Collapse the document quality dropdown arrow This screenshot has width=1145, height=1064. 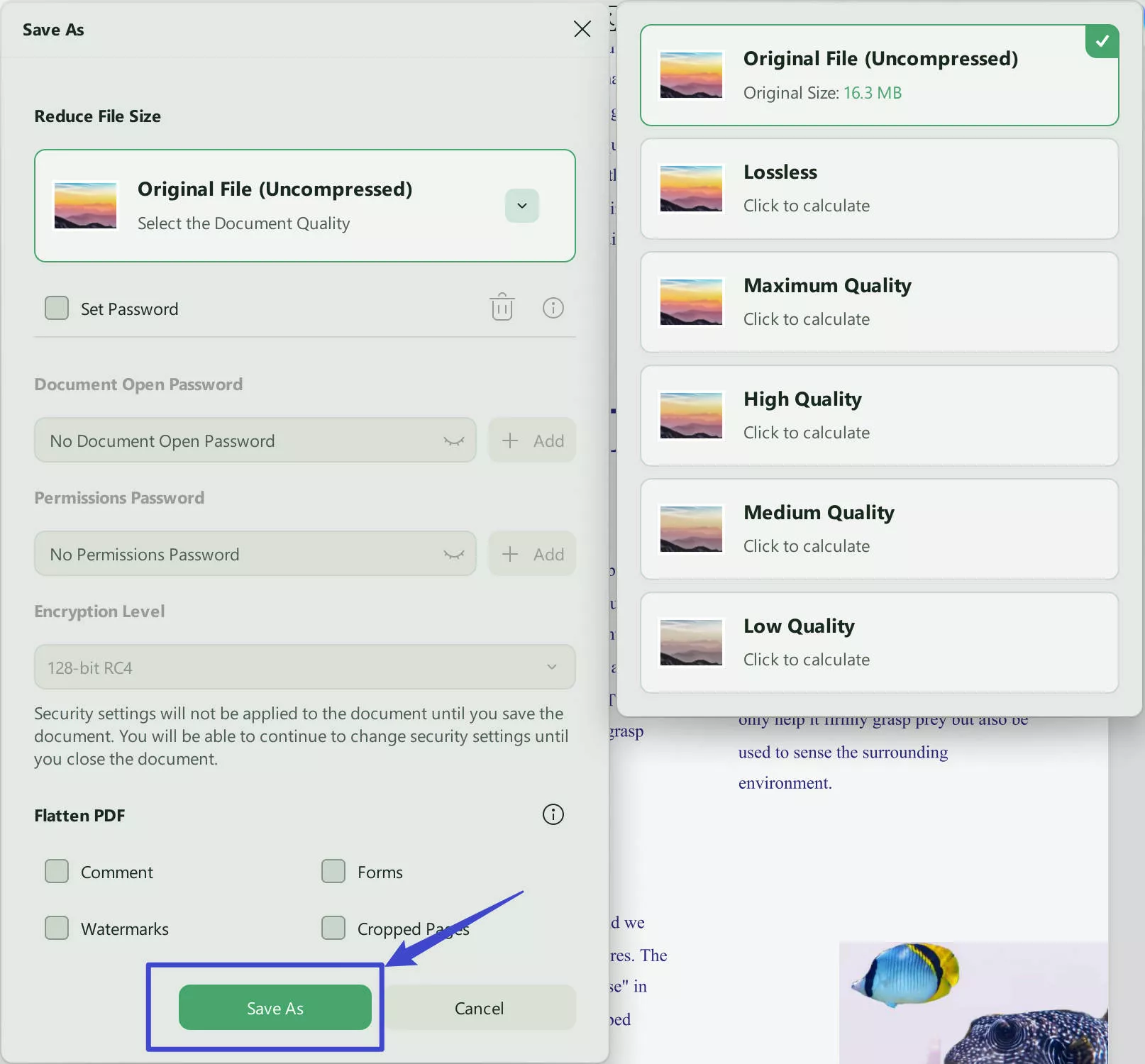tap(522, 206)
